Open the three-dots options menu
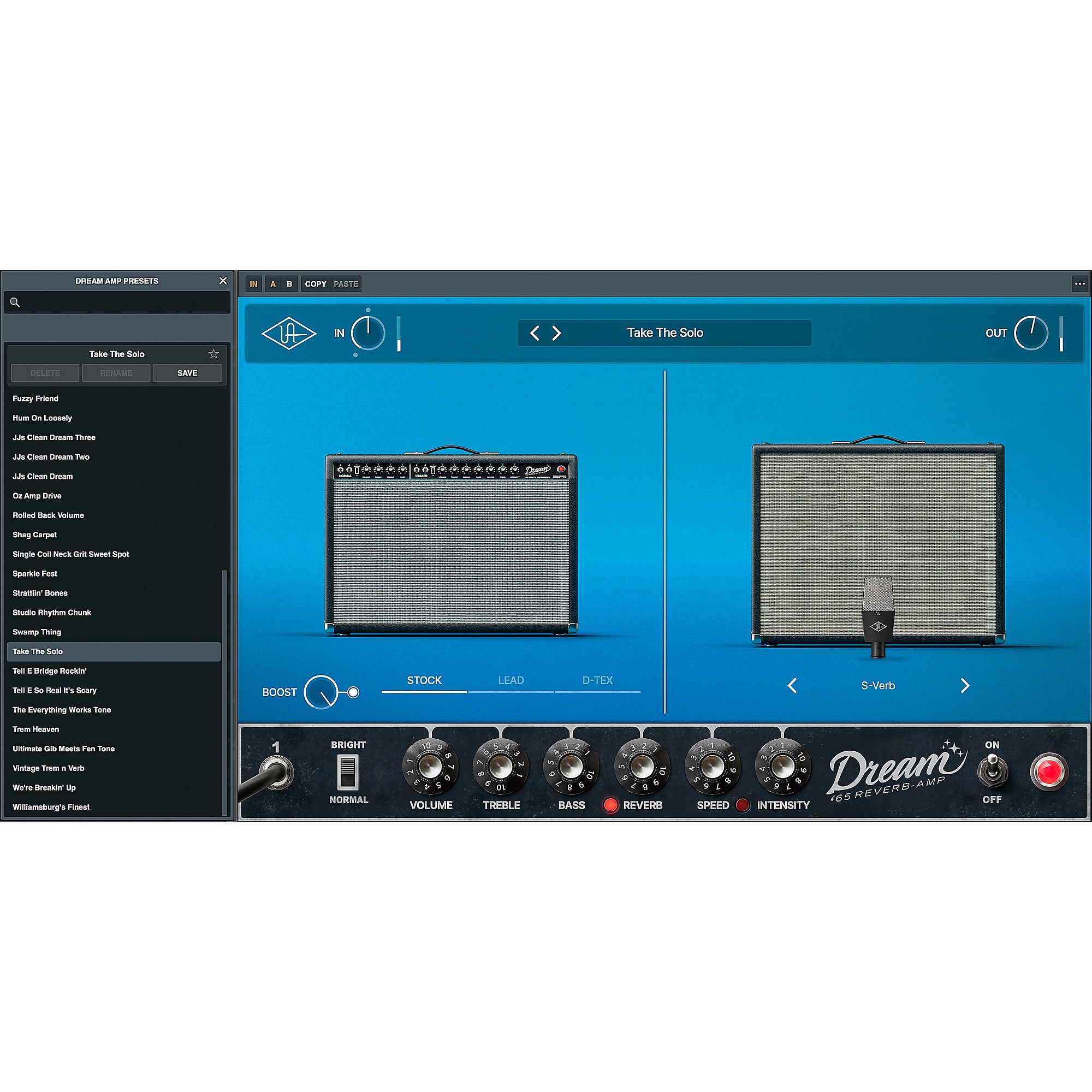This screenshot has height=1092, width=1092. point(1079,284)
